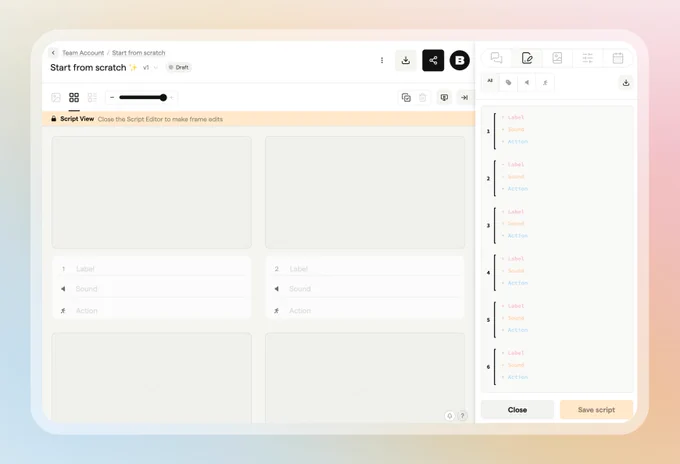The height and width of the screenshot is (464, 680).
Task: Click the frame 1 image thumbnail
Action: [x=151, y=193]
